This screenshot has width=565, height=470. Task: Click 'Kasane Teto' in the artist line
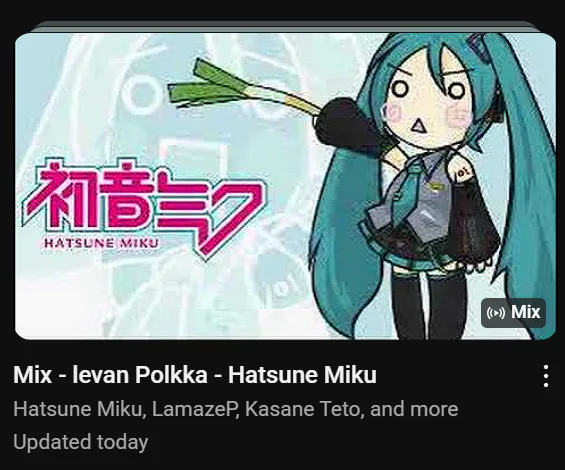(x=303, y=409)
